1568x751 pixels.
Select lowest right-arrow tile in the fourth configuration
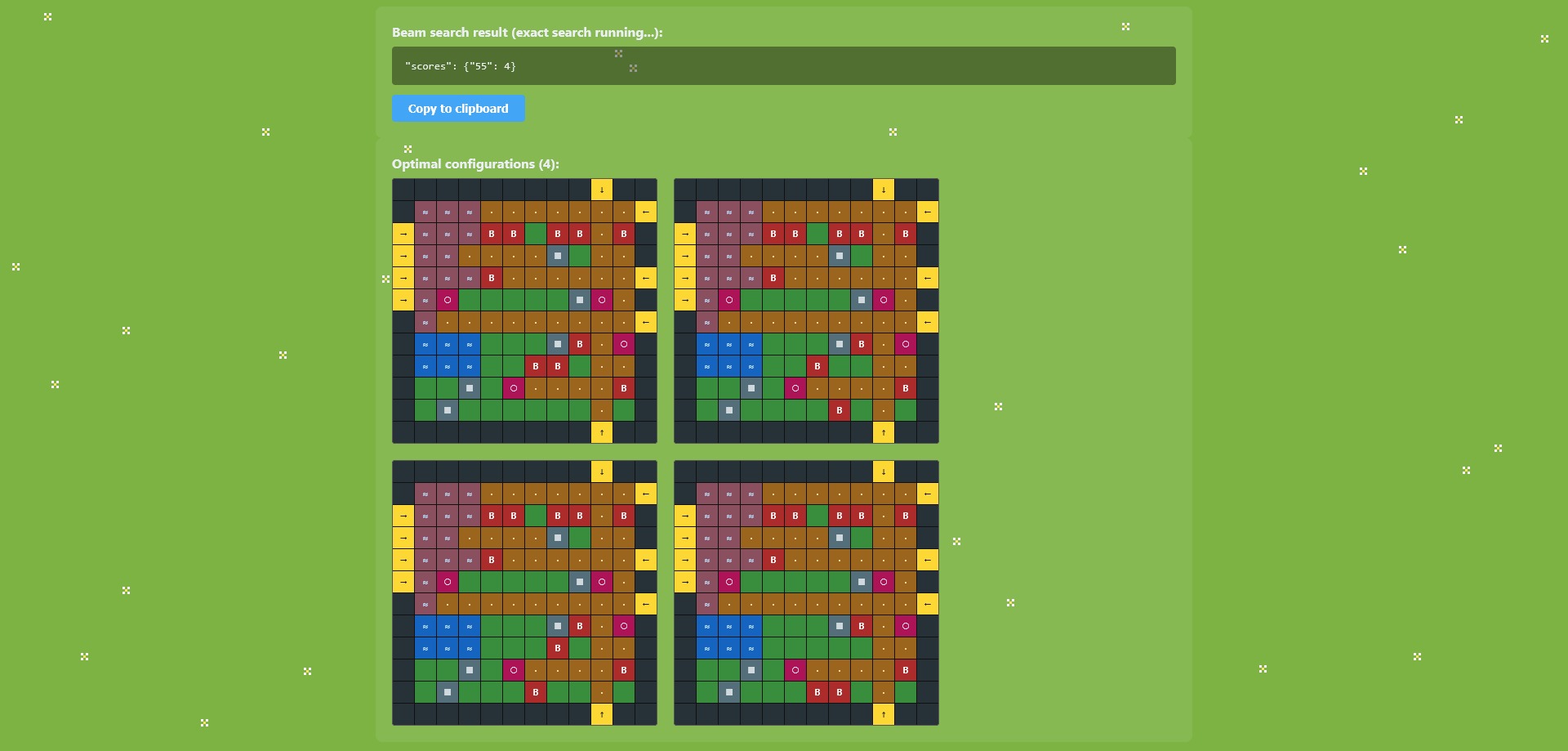point(685,582)
